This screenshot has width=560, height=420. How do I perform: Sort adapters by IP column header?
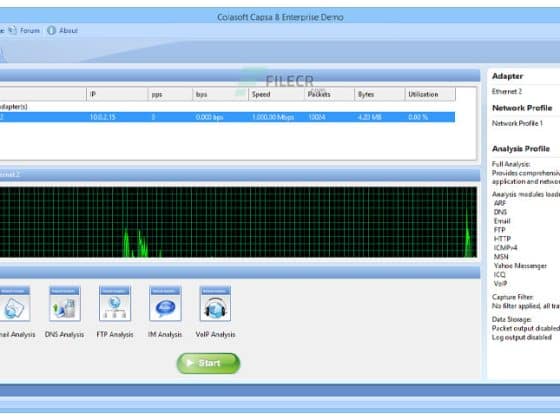point(117,94)
